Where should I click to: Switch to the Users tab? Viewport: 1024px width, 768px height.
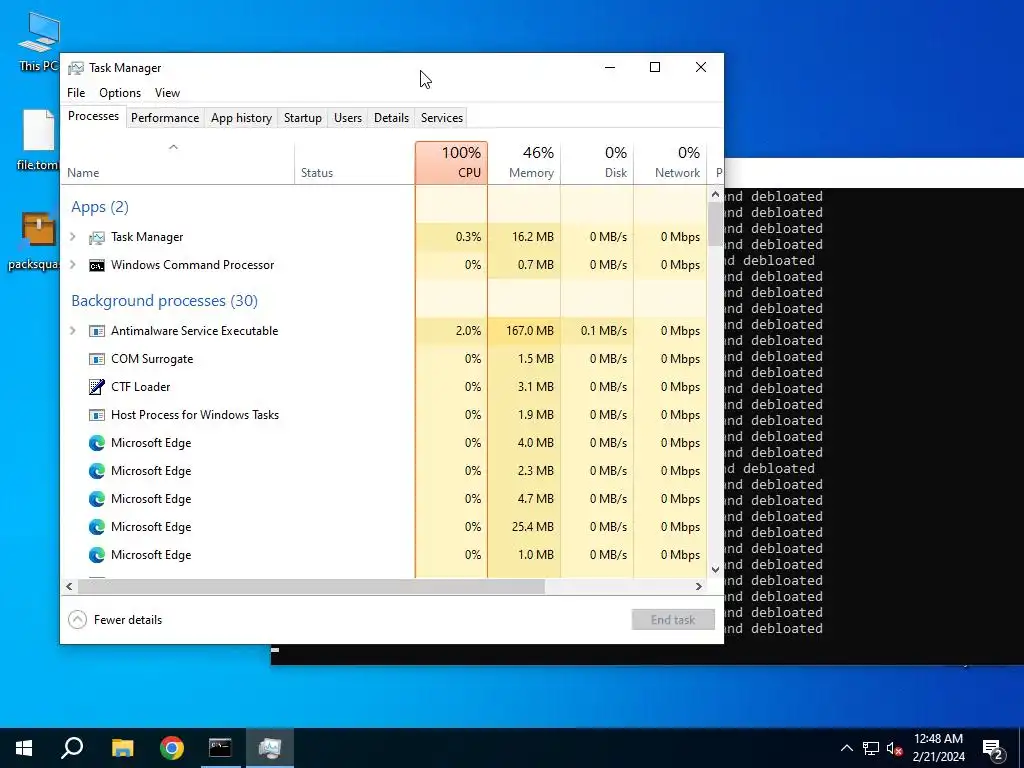[x=347, y=118]
